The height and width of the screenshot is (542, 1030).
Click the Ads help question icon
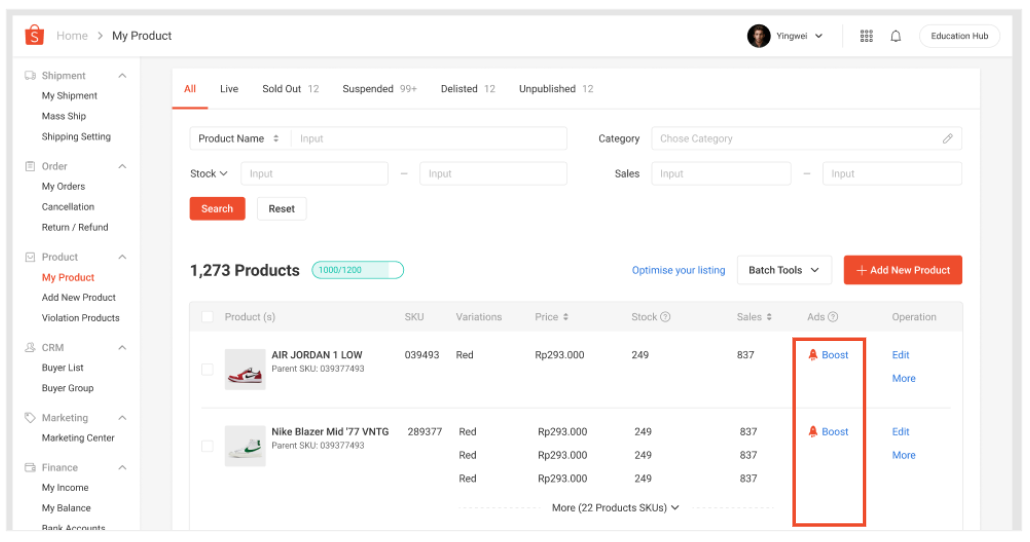click(833, 317)
